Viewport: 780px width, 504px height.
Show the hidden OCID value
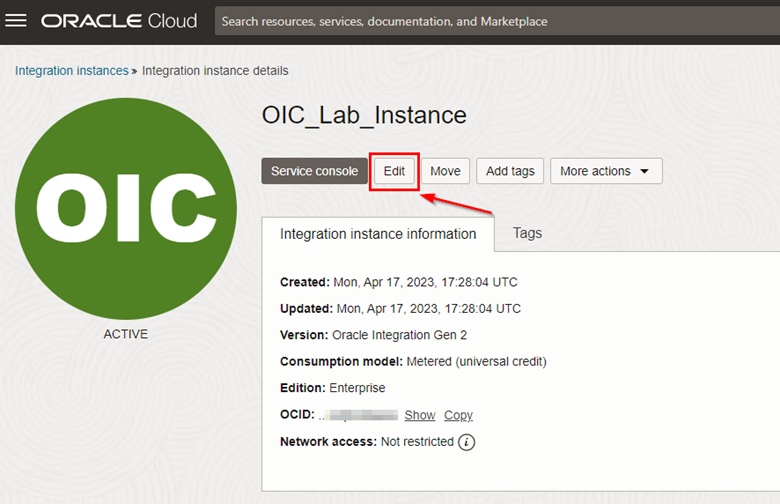click(420, 415)
